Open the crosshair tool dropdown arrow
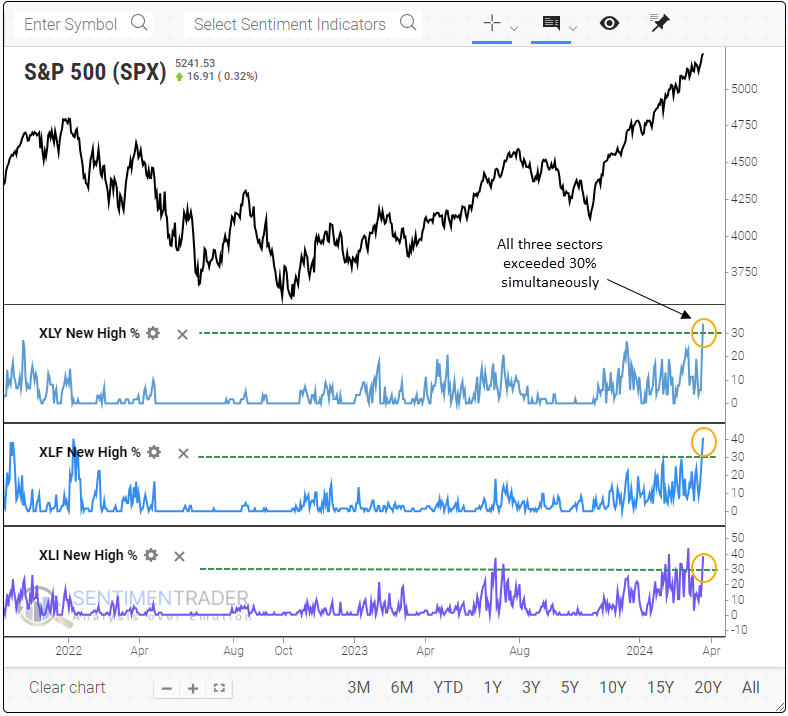 514,28
